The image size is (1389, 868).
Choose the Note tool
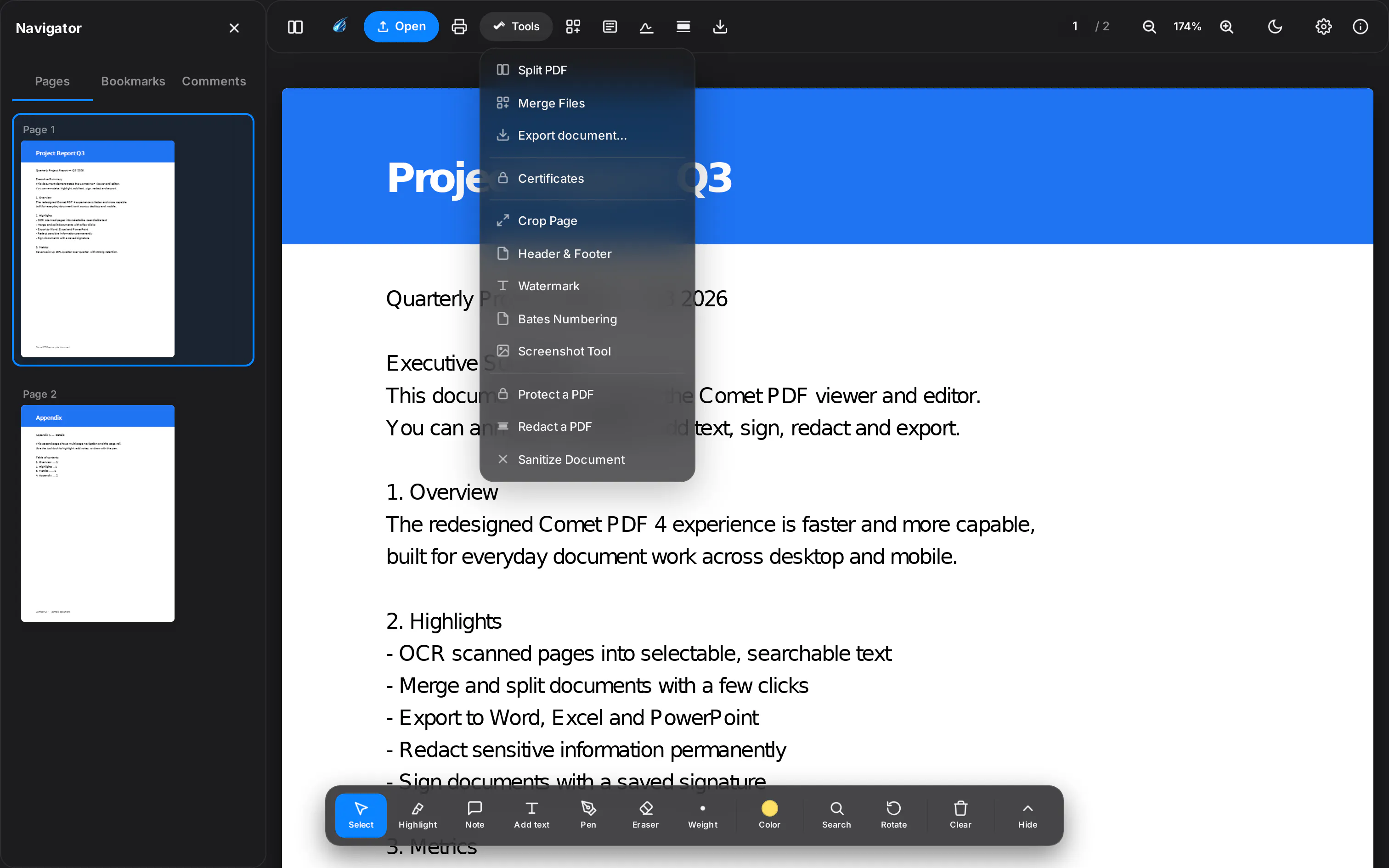474,815
